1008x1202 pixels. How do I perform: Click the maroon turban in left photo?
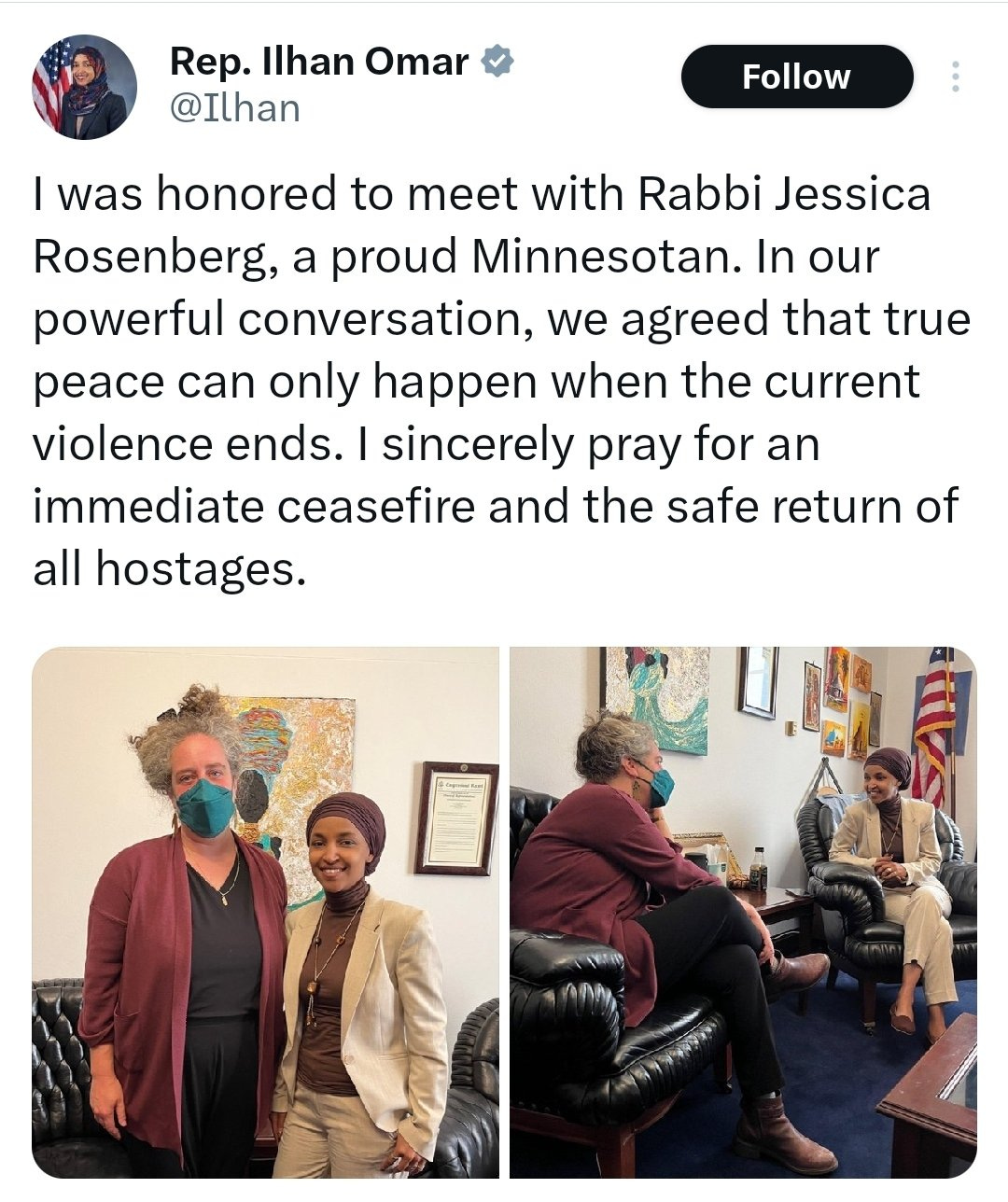point(347,818)
